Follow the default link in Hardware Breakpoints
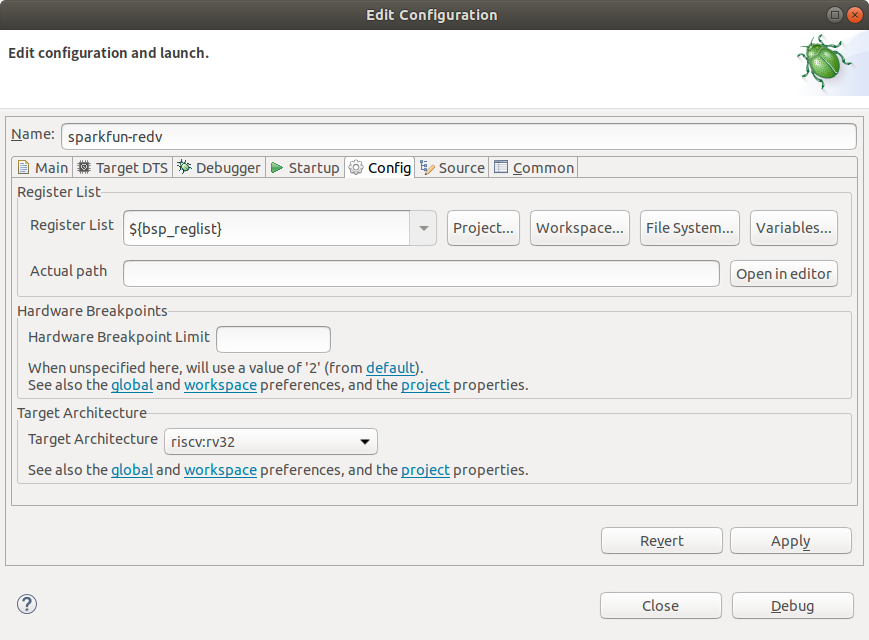Screen dimensions: 869x640 390,367
